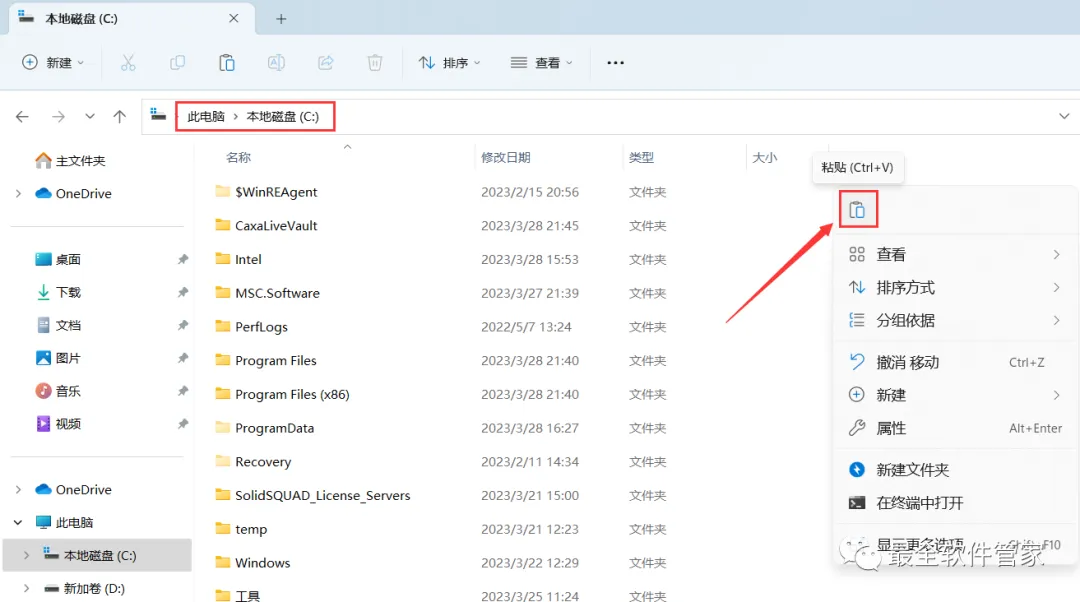Open the 查看 view dropdown in toolbar
This screenshot has width=1080, height=602.
541,63
